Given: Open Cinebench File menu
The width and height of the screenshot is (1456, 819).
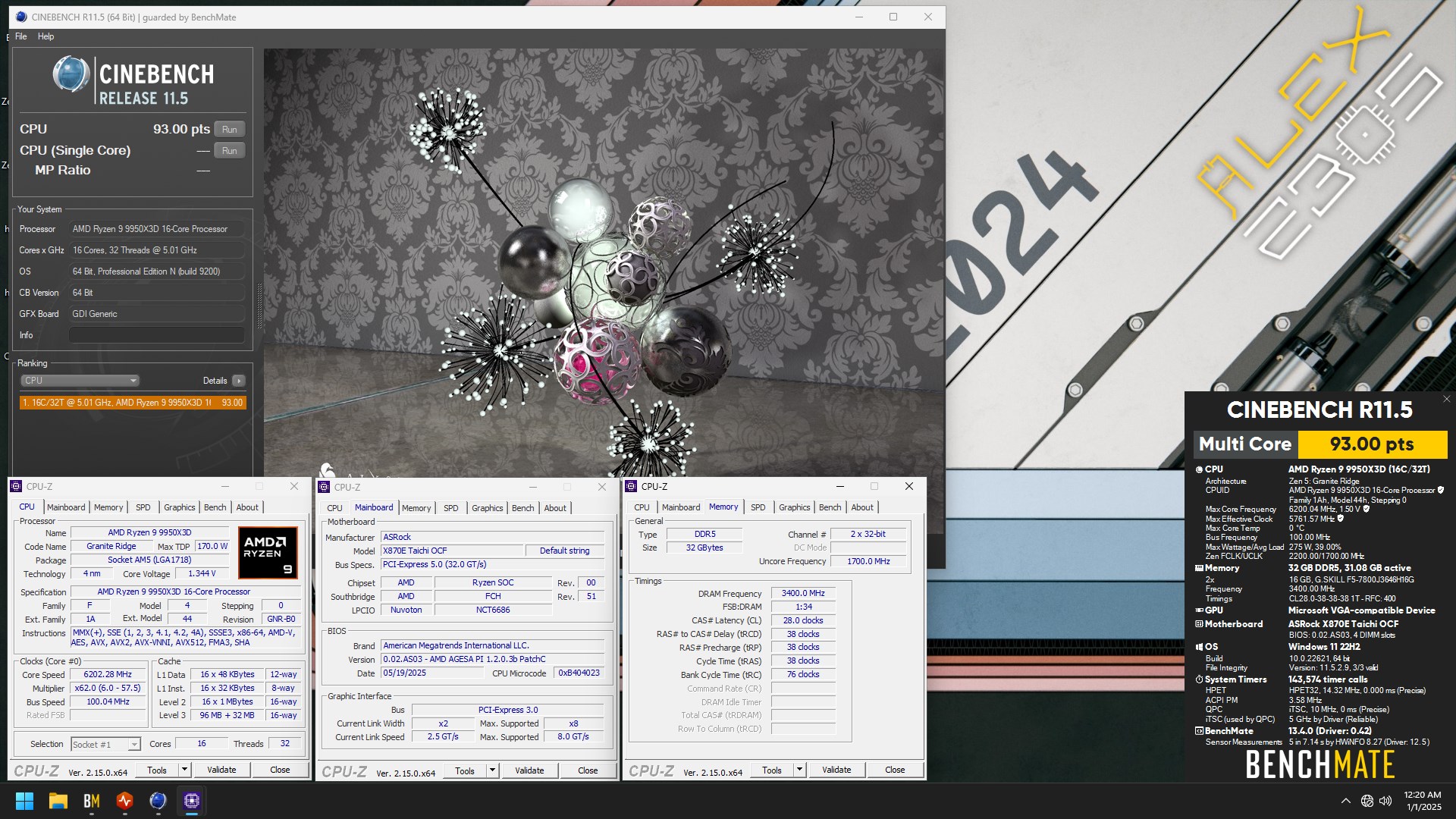Looking at the screenshot, I should (21, 36).
